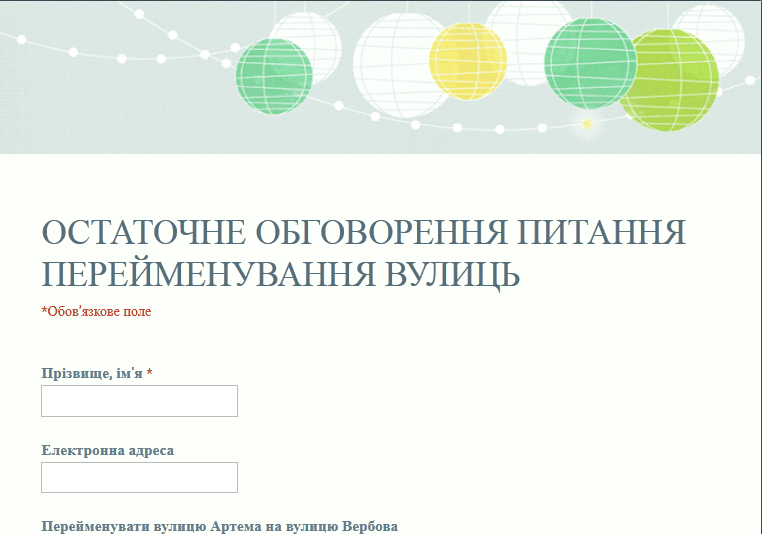
Task: Click the Прізвище, ім'я label
Action: tap(97, 373)
